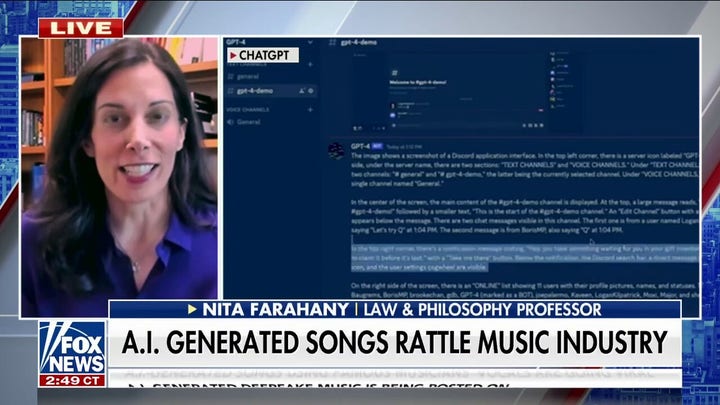Click the BOT tag next to GPT-4
Viewport: 720px width, 405px height.
377,146
